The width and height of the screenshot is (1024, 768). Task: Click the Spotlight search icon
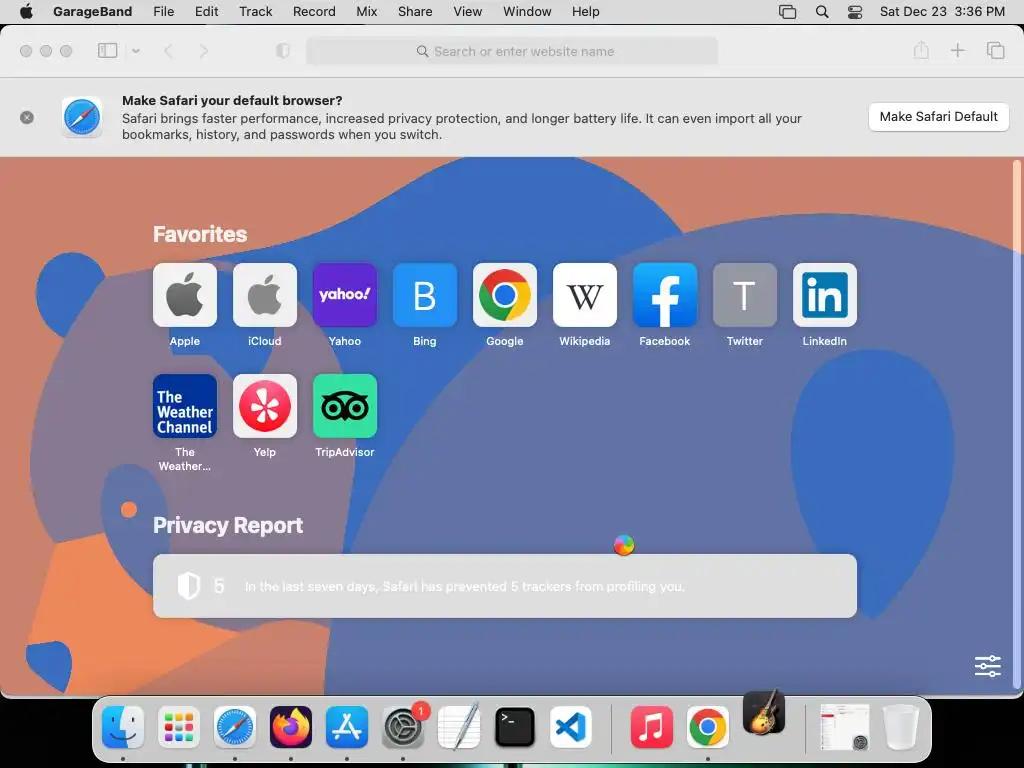pos(822,12)
